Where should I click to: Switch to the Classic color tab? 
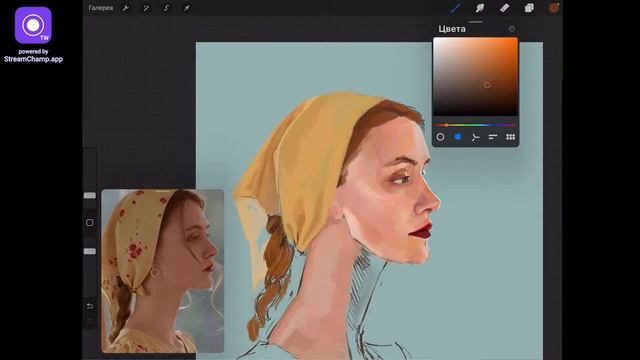pyautogui.click(x=458, y=137)
